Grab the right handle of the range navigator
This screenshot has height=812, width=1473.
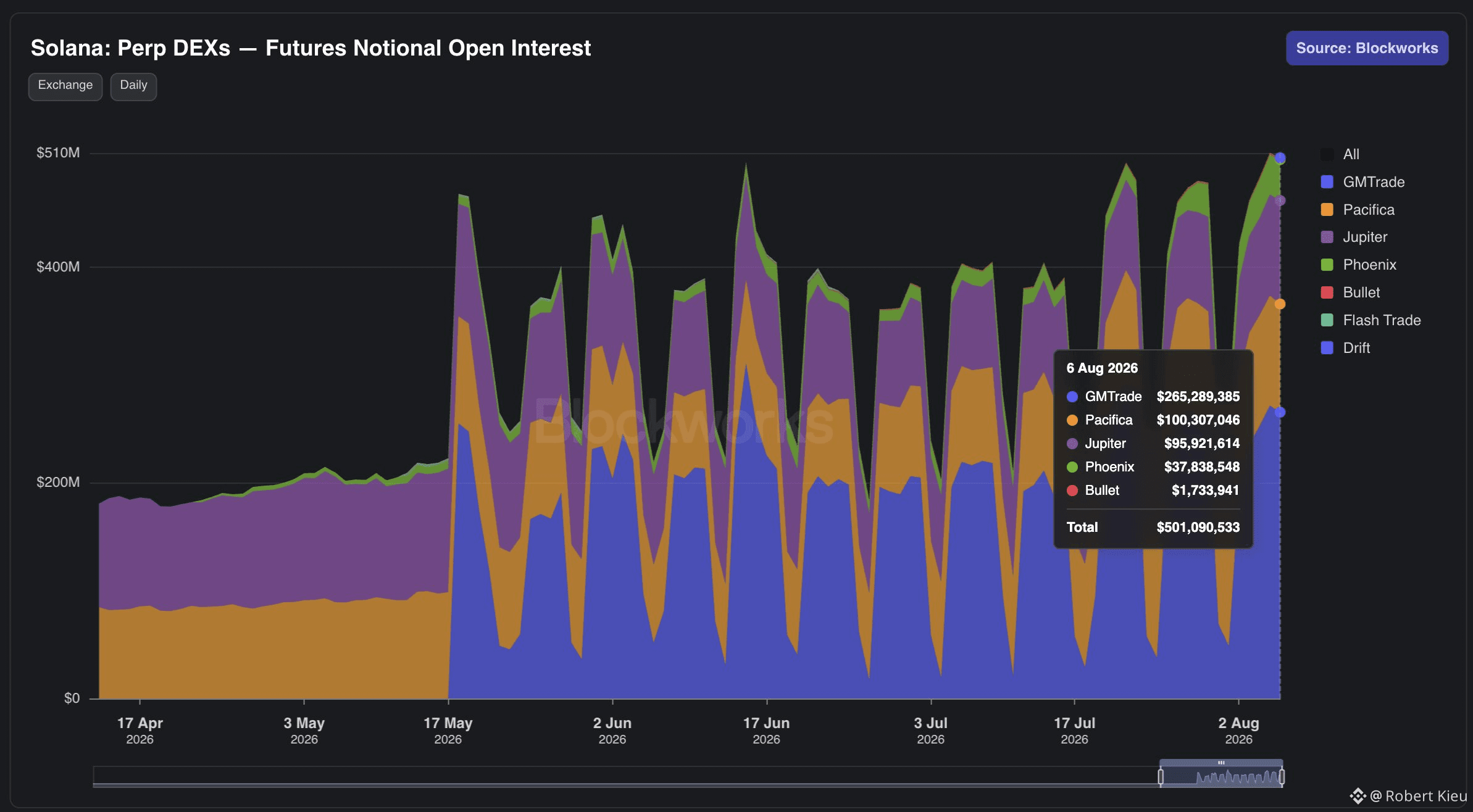(x=1282, y=776)
